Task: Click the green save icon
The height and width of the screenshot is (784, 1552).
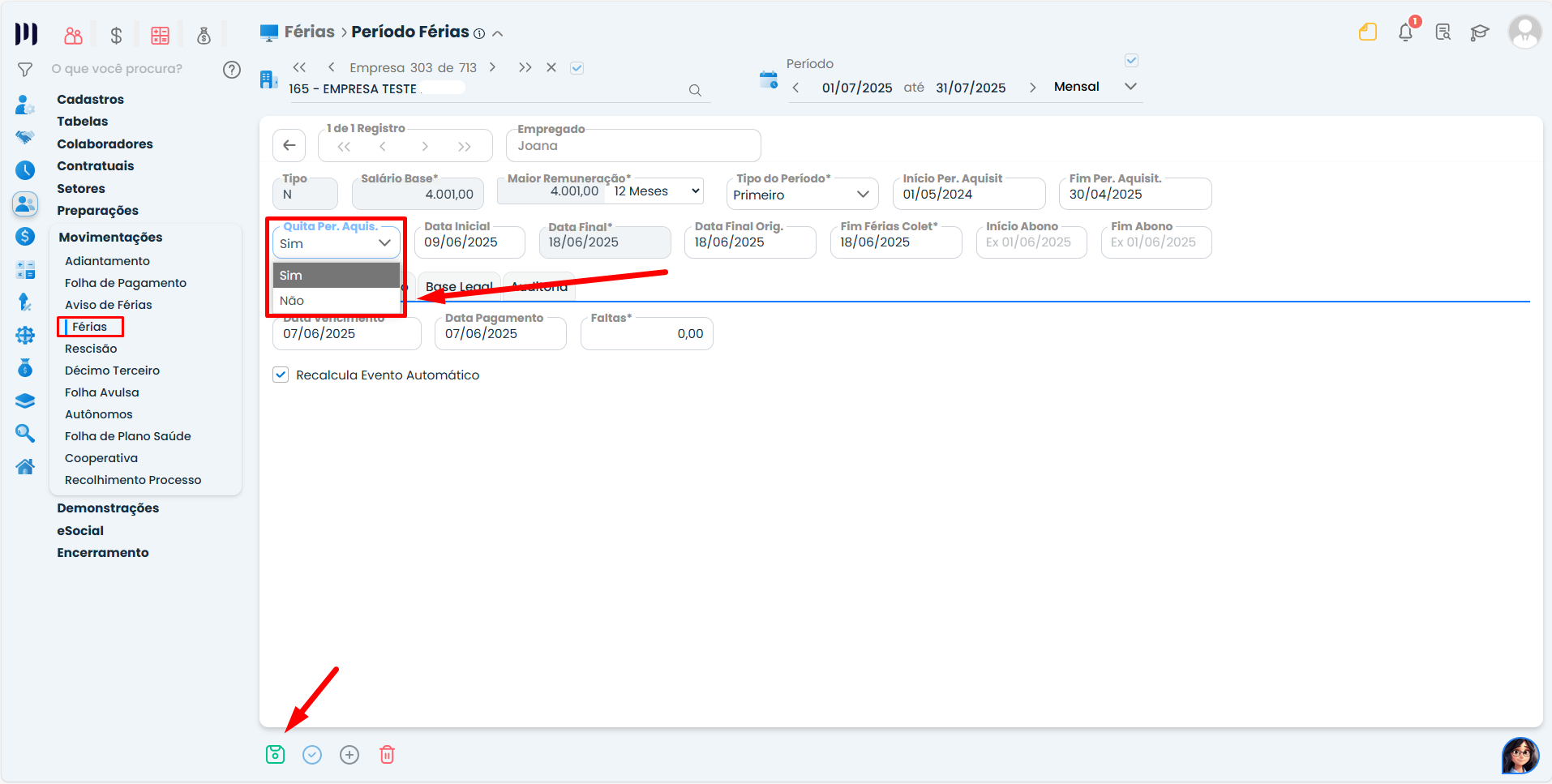Action: coord(275,755)
